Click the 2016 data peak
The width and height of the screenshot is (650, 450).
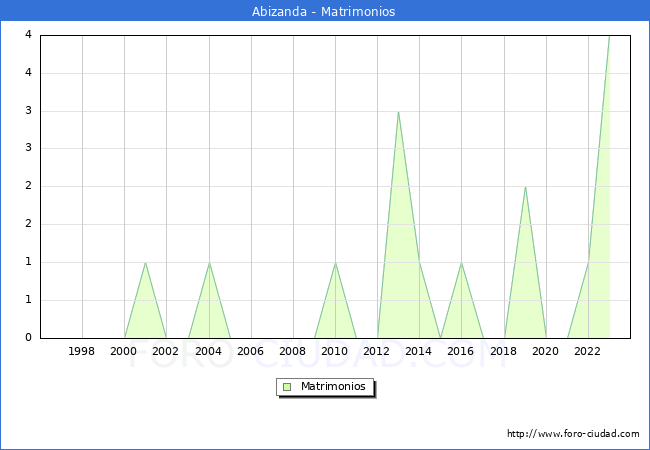(461, 263)
